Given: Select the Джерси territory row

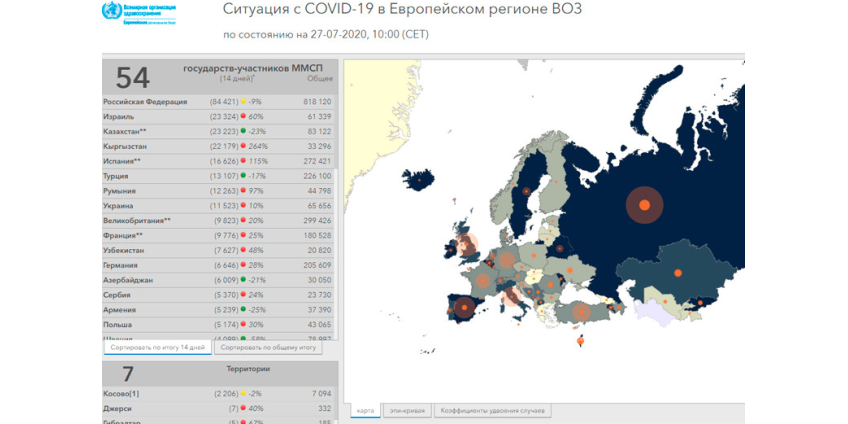Looking at the screenshot, I should tap(219, 409).
